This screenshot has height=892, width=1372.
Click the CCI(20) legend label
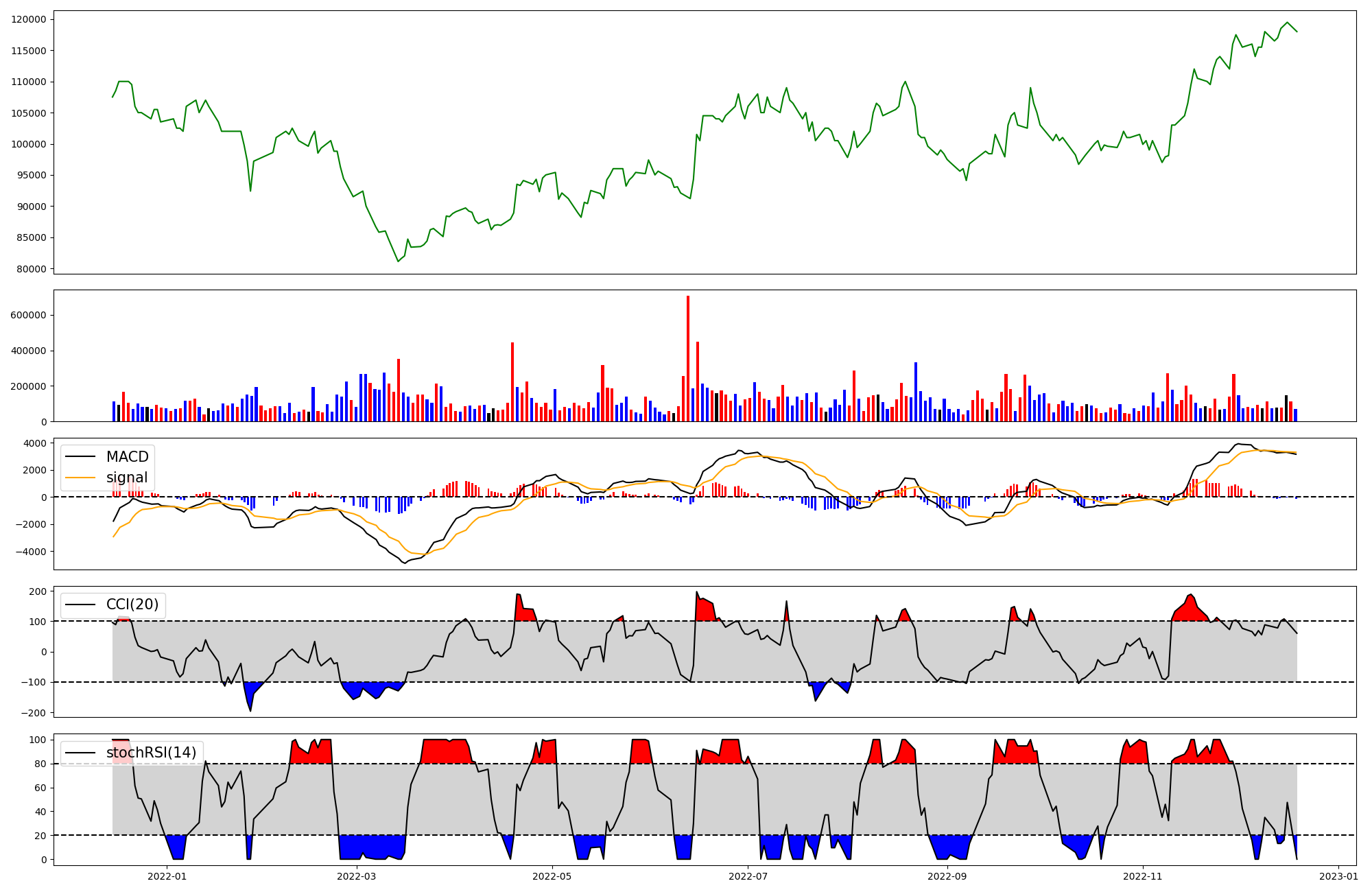point(132,605)
